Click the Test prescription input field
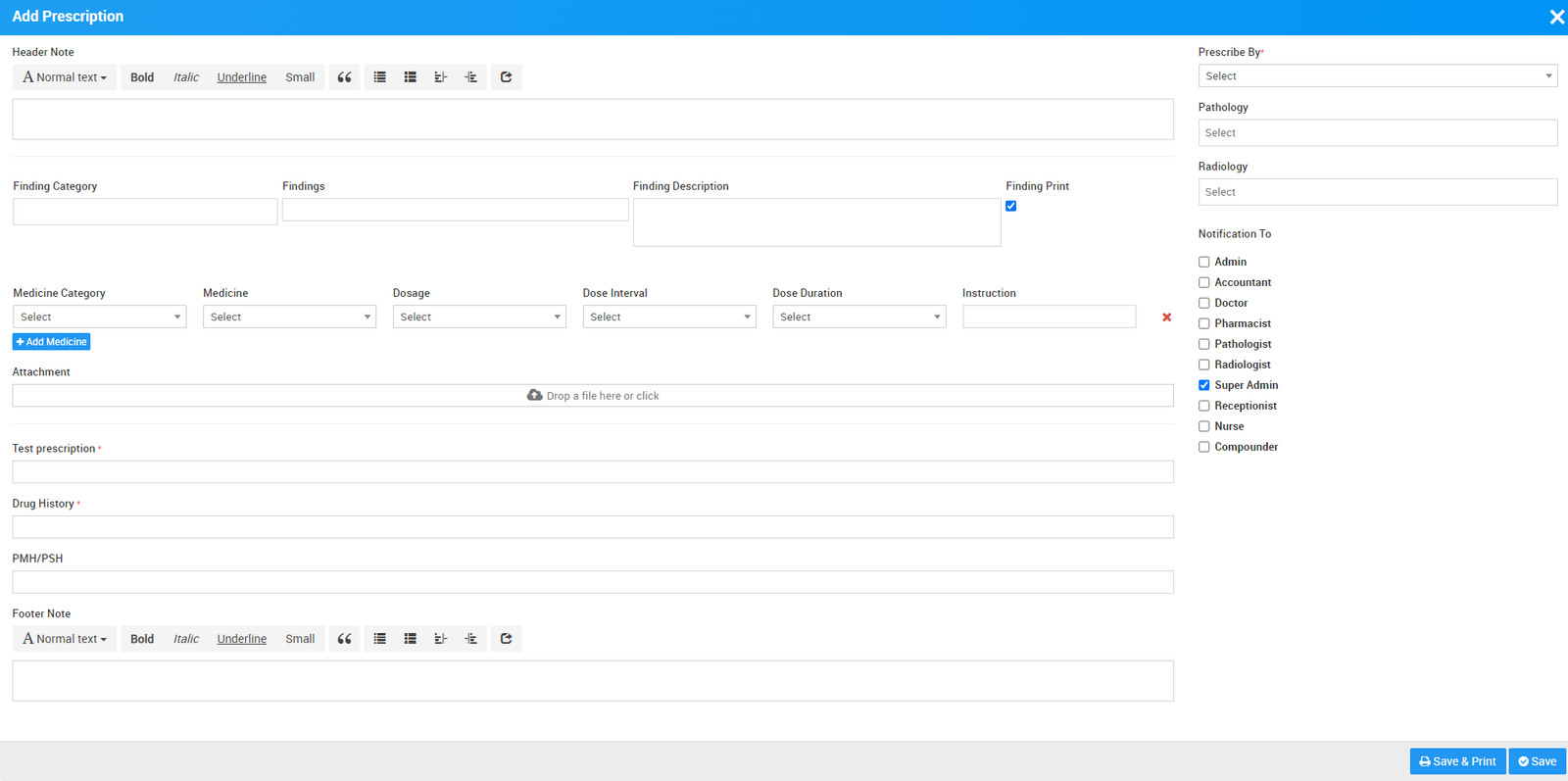 (593, 472)
